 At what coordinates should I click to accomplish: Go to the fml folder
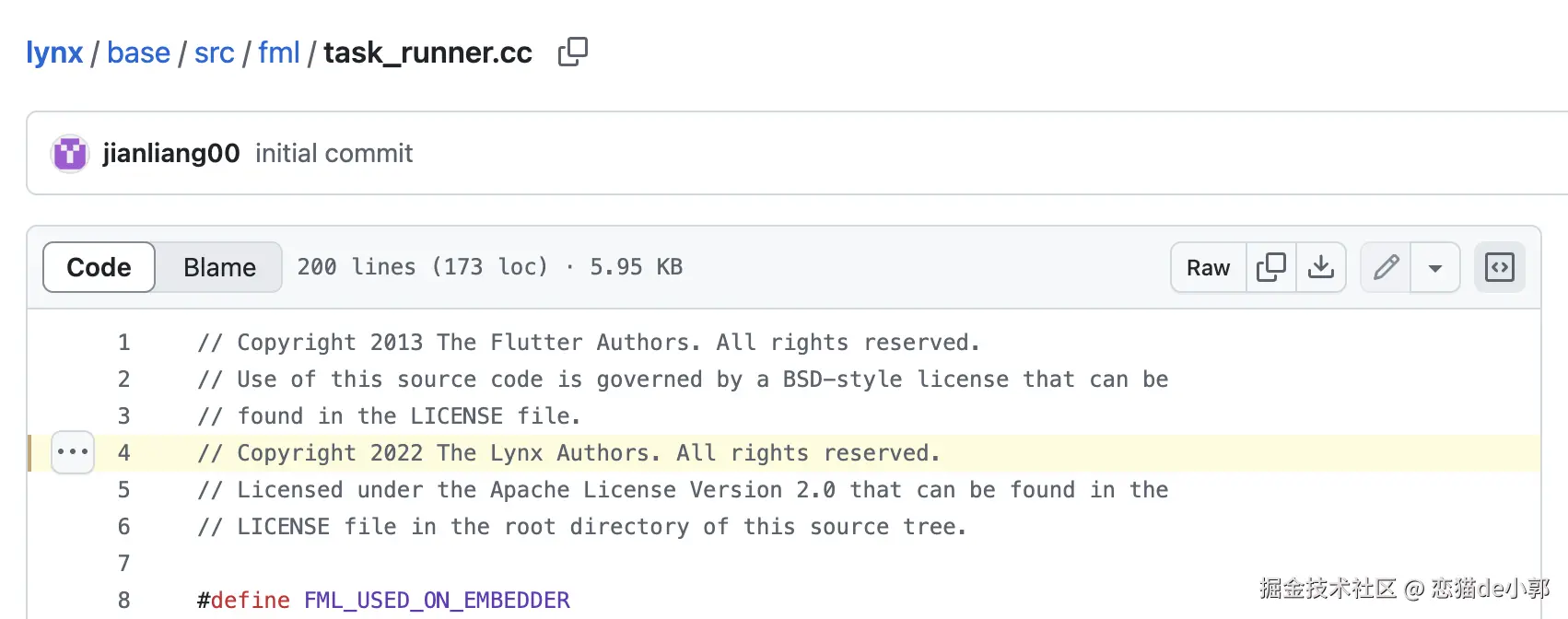(x=279, y=53)
